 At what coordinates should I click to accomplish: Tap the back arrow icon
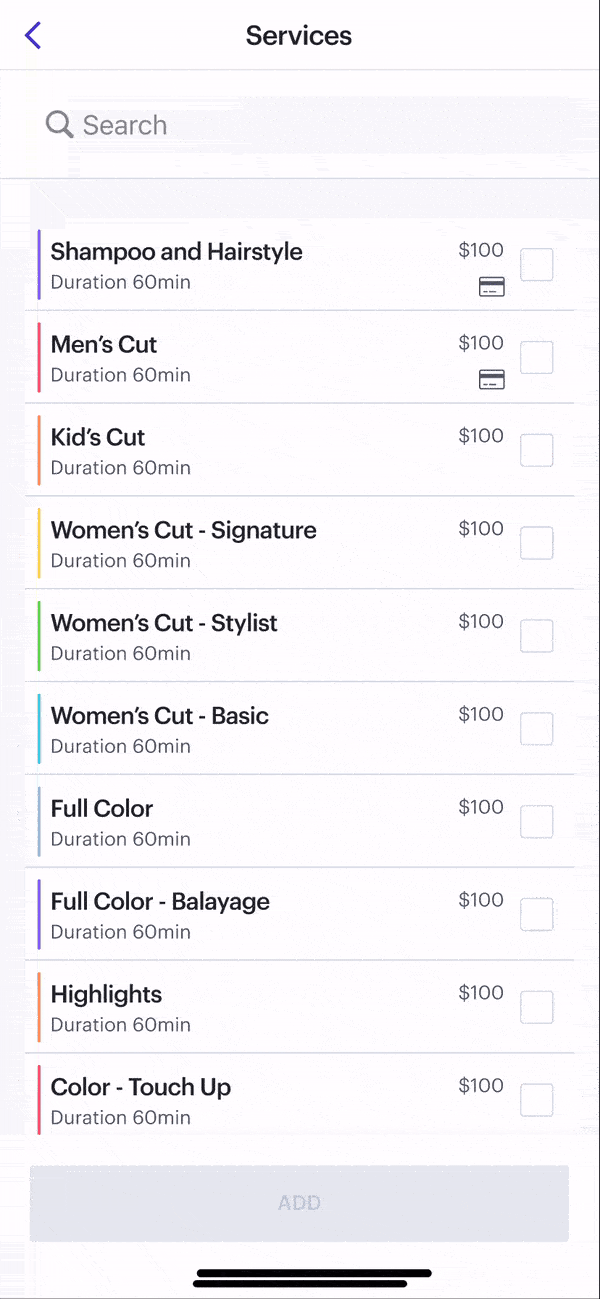(33, 36)
